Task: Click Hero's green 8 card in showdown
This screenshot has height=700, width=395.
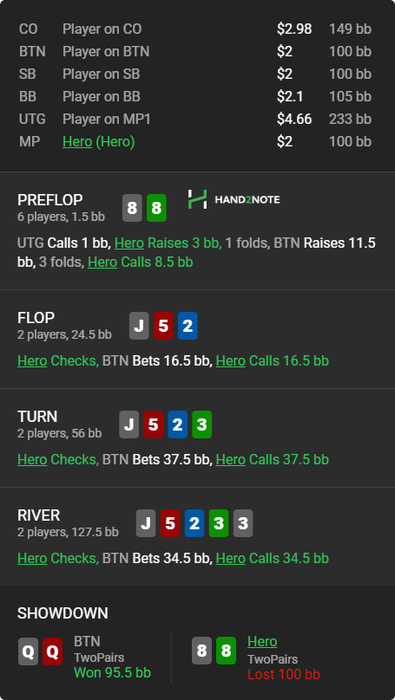Action: 226,651
